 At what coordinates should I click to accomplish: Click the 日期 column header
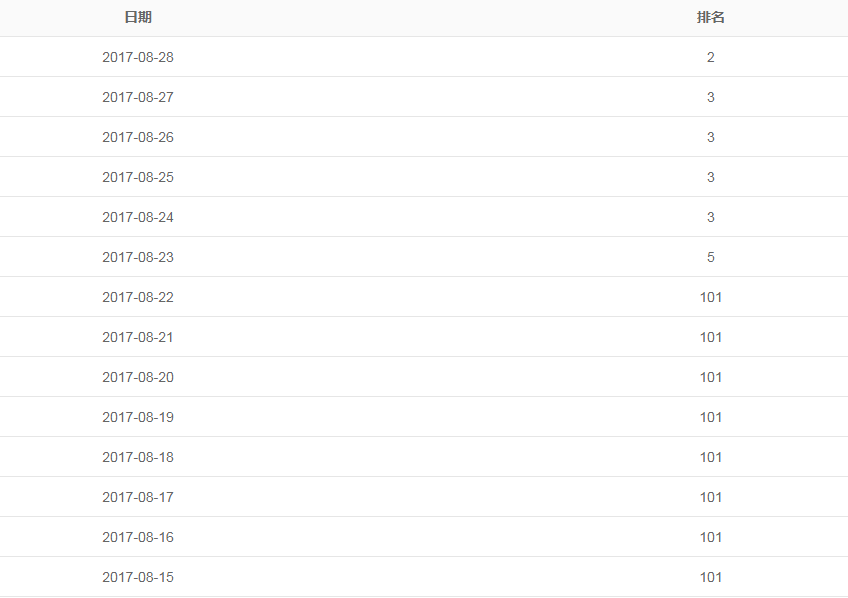(x=138, y=18)
